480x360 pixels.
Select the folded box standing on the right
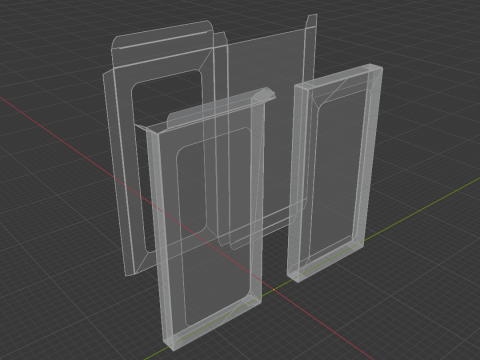[x=335, y=173]
